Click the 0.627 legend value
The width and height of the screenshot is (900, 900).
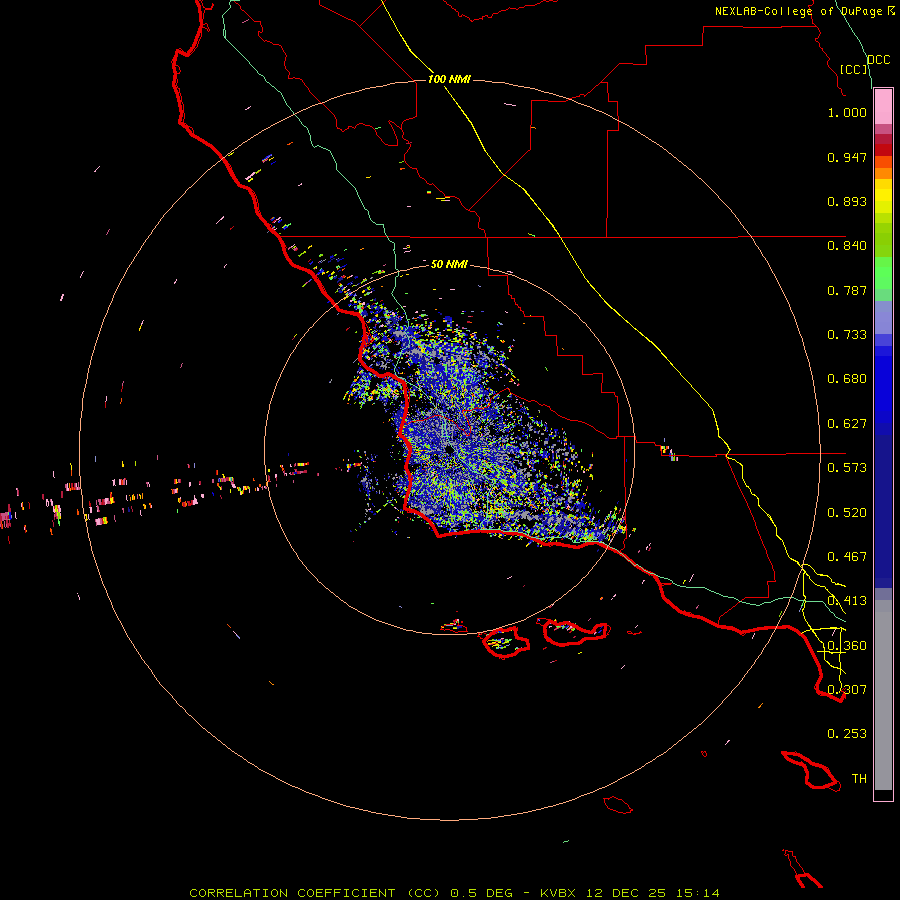[x=847, y=424]
